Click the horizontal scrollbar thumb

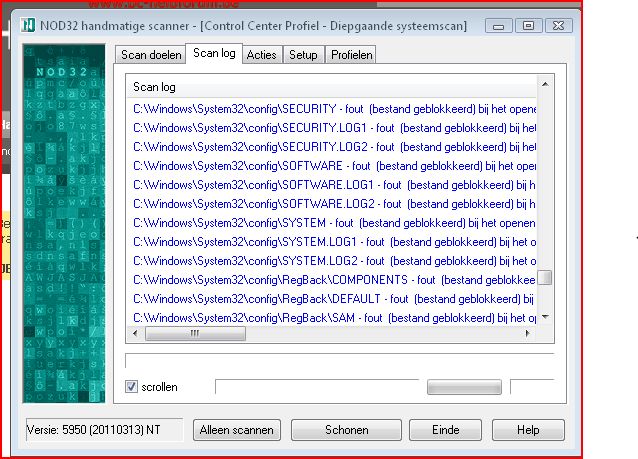[x=195, y=334]
